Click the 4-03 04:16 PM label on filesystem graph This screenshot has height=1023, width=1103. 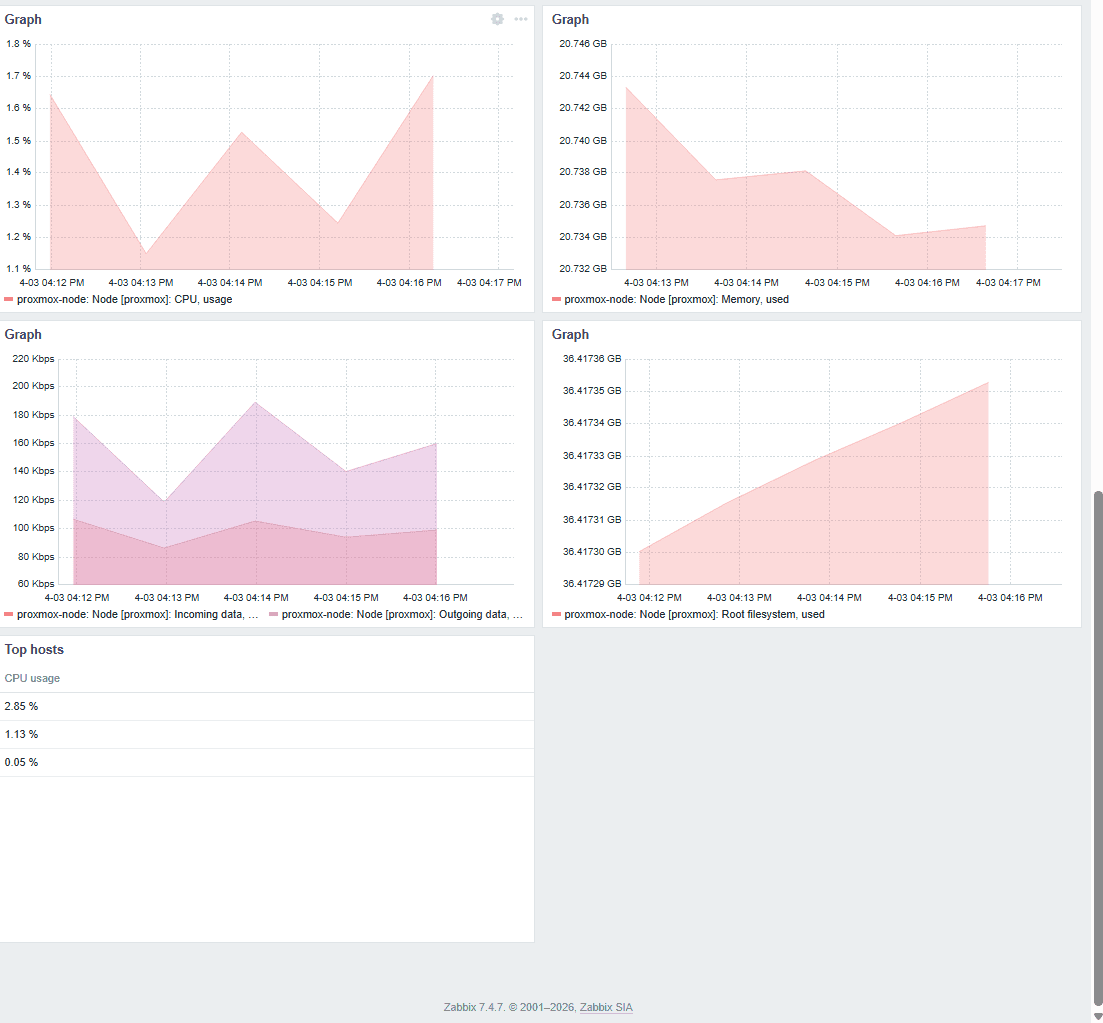pos(1010,598)
